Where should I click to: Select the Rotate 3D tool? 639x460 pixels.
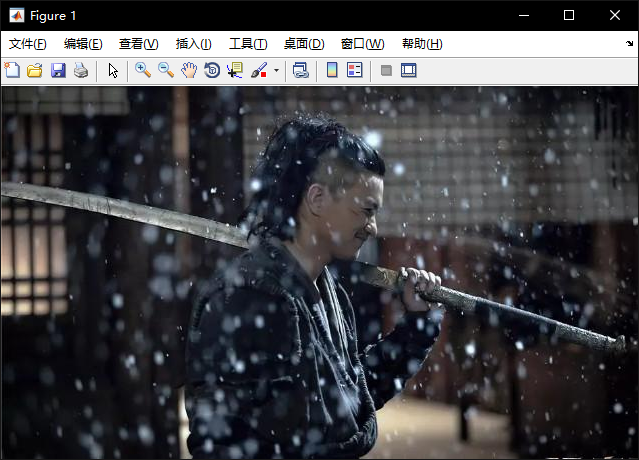tap(212, 70)
